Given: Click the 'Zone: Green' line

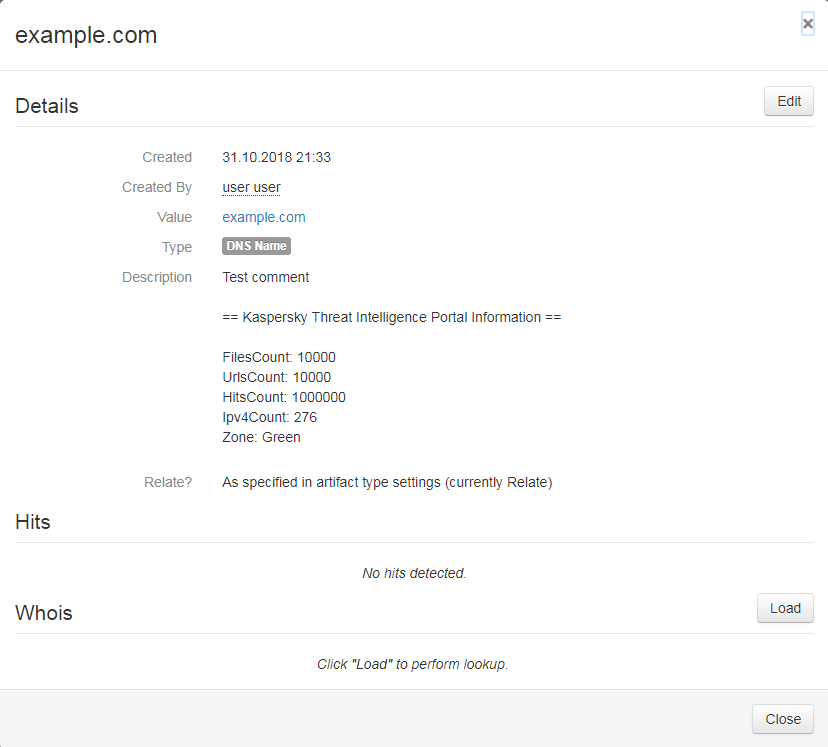Looking at the screenshot, I should (x=261, y=437).
